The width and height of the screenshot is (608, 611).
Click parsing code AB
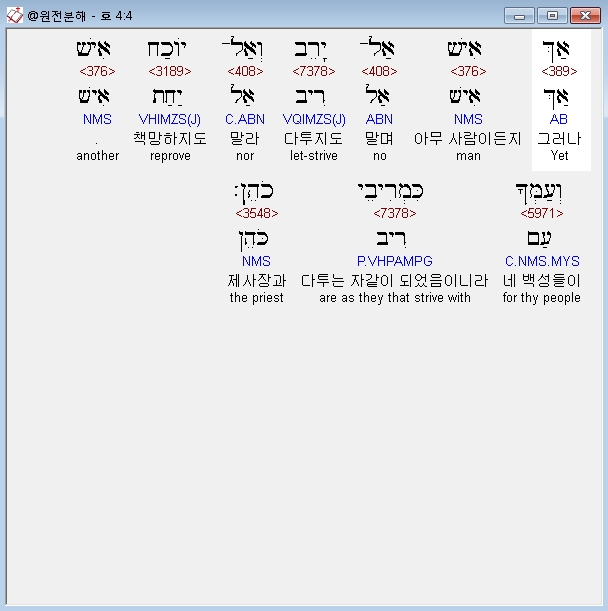click(x=559, y=119)
